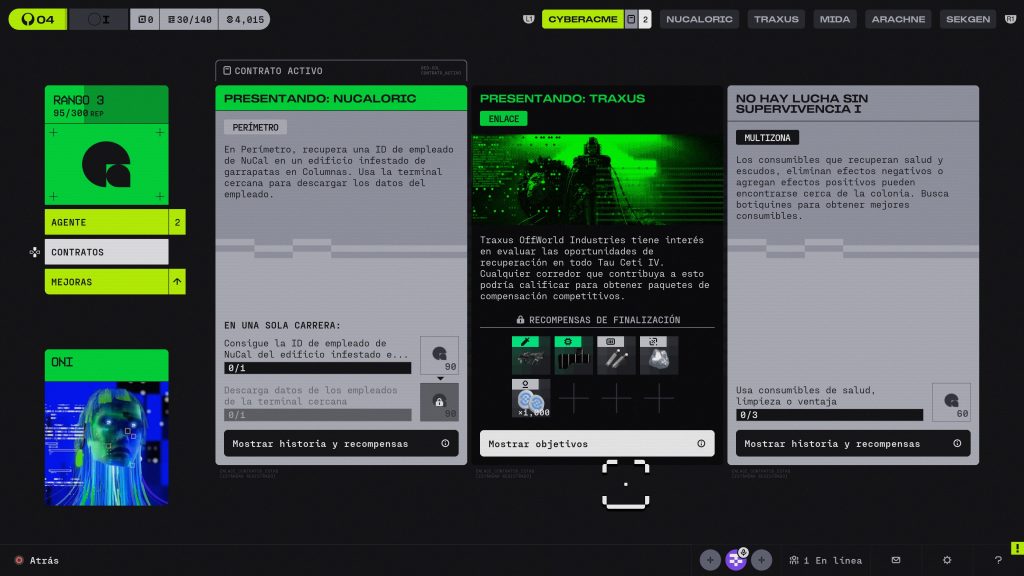This screenshot has width=1024, height=576.
Task: Expand Mostrar objetivos on Traxus contract
Action: point(597,443)
